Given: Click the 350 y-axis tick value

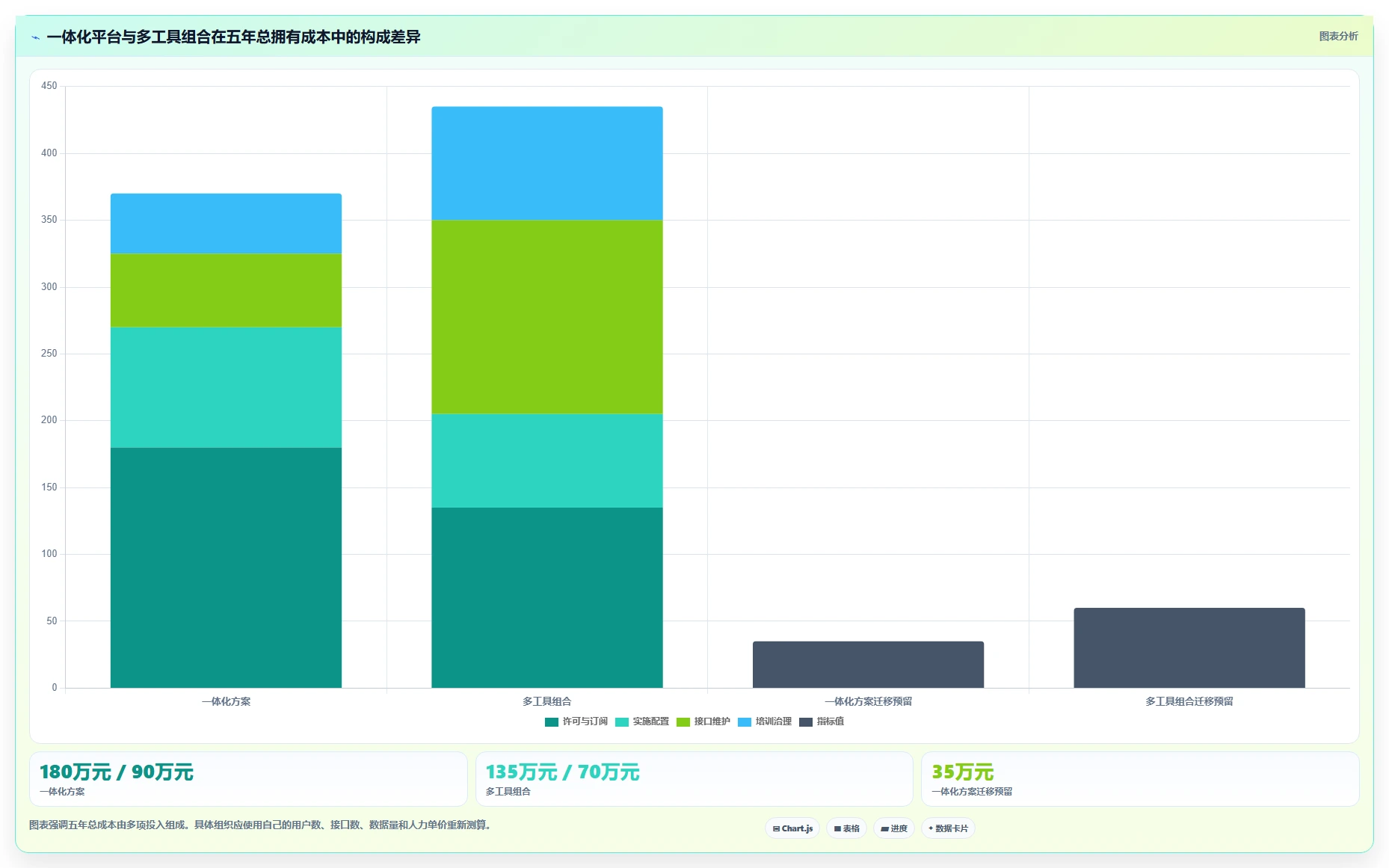Looking at the screenshot, I should coord(49,220).
